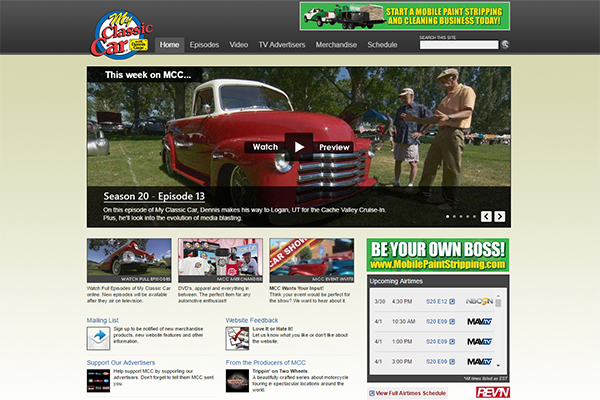This screenshot has width=600, height=400.
Task: Click the NBCSN network logo
Action: pos(479,301)
